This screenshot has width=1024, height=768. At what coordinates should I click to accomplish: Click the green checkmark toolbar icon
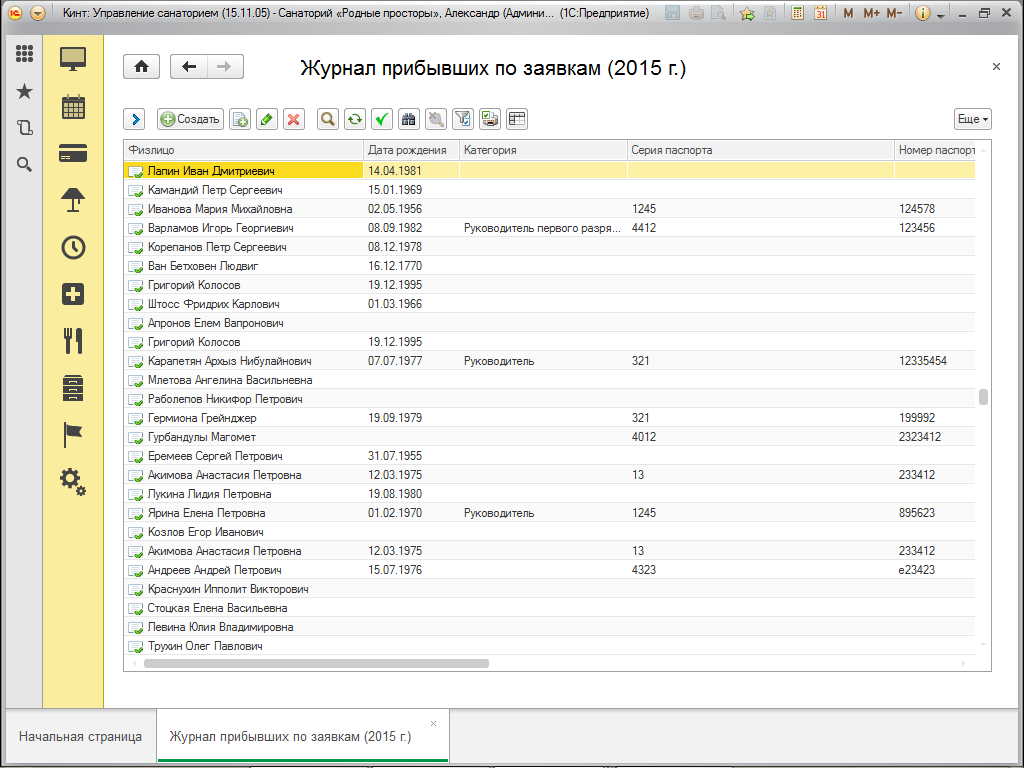point(381,119)
